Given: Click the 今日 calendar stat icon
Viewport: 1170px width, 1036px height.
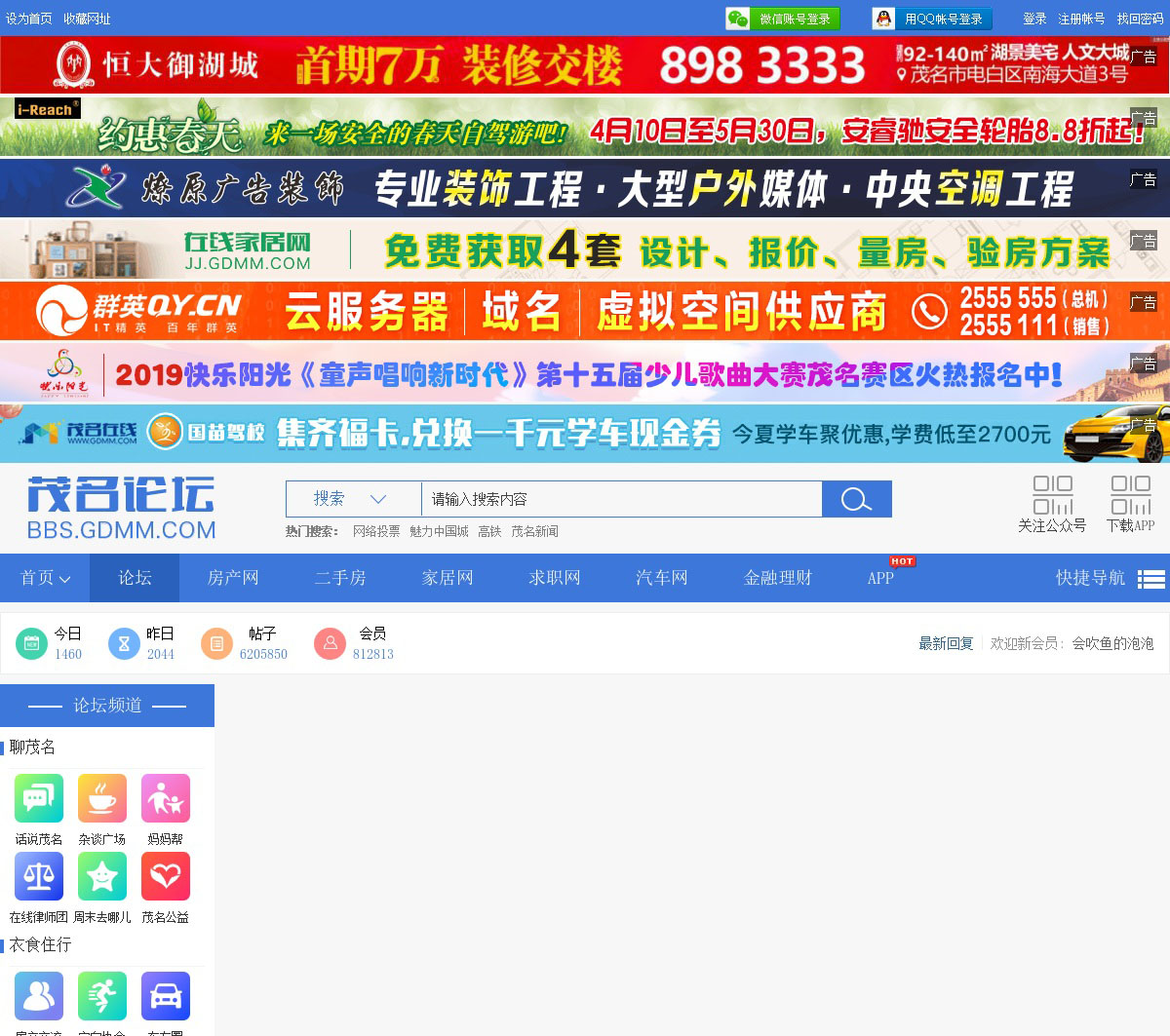Looking at the screenshot, I should pos(31,643).
